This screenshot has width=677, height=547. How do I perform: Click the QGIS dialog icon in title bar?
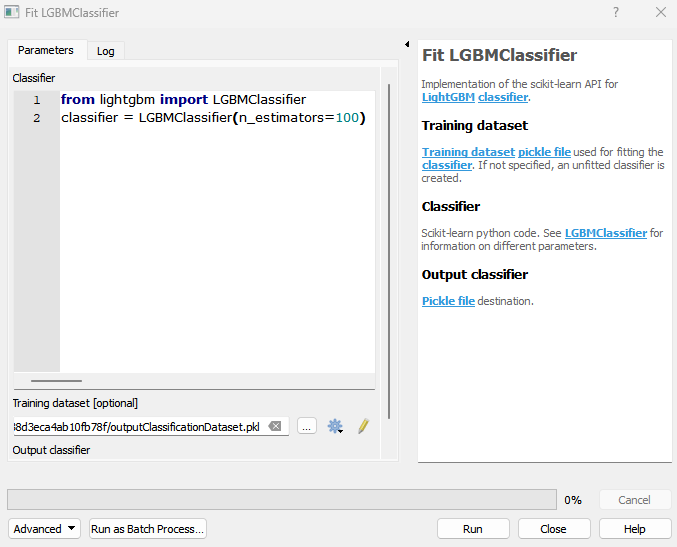point(12,12)
